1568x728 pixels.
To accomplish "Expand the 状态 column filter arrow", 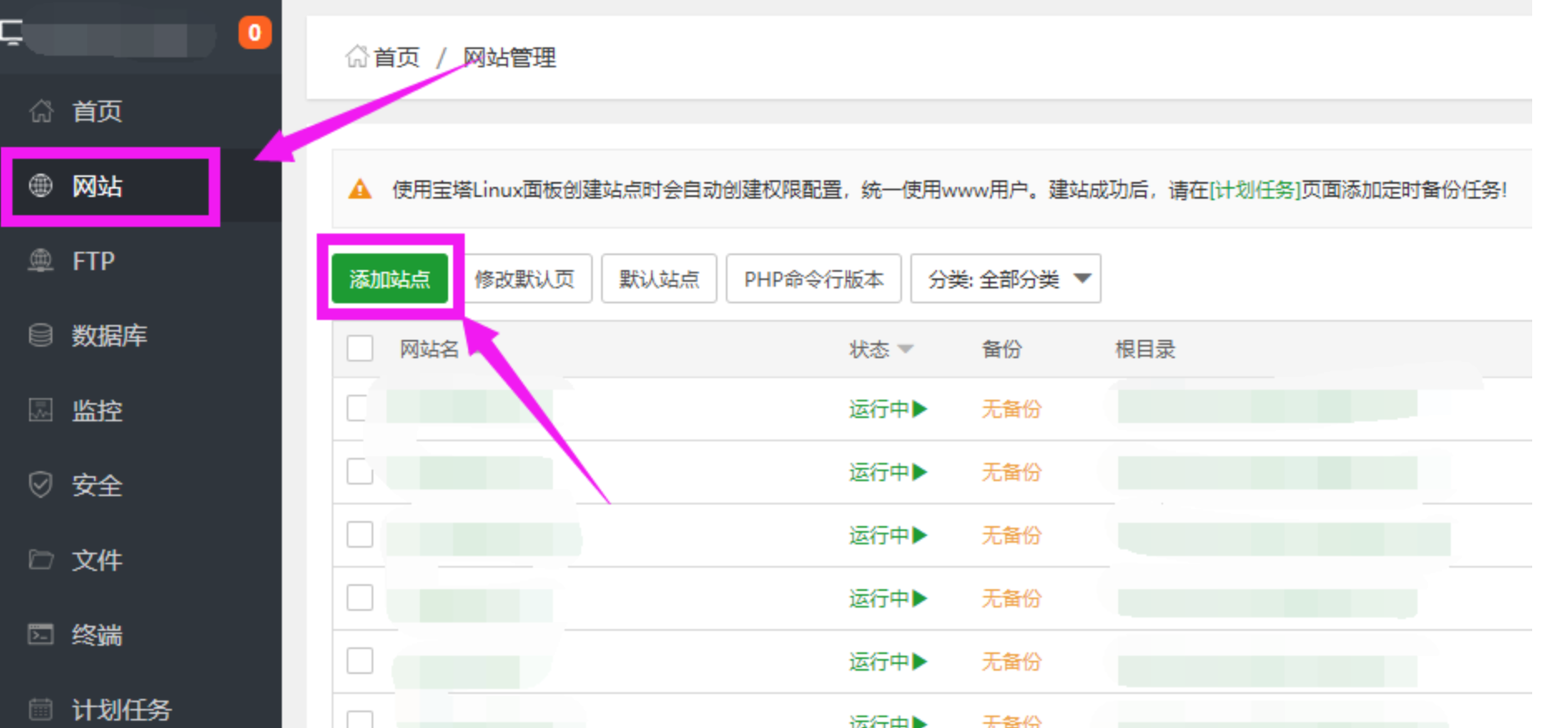I will tap(906, 350).
